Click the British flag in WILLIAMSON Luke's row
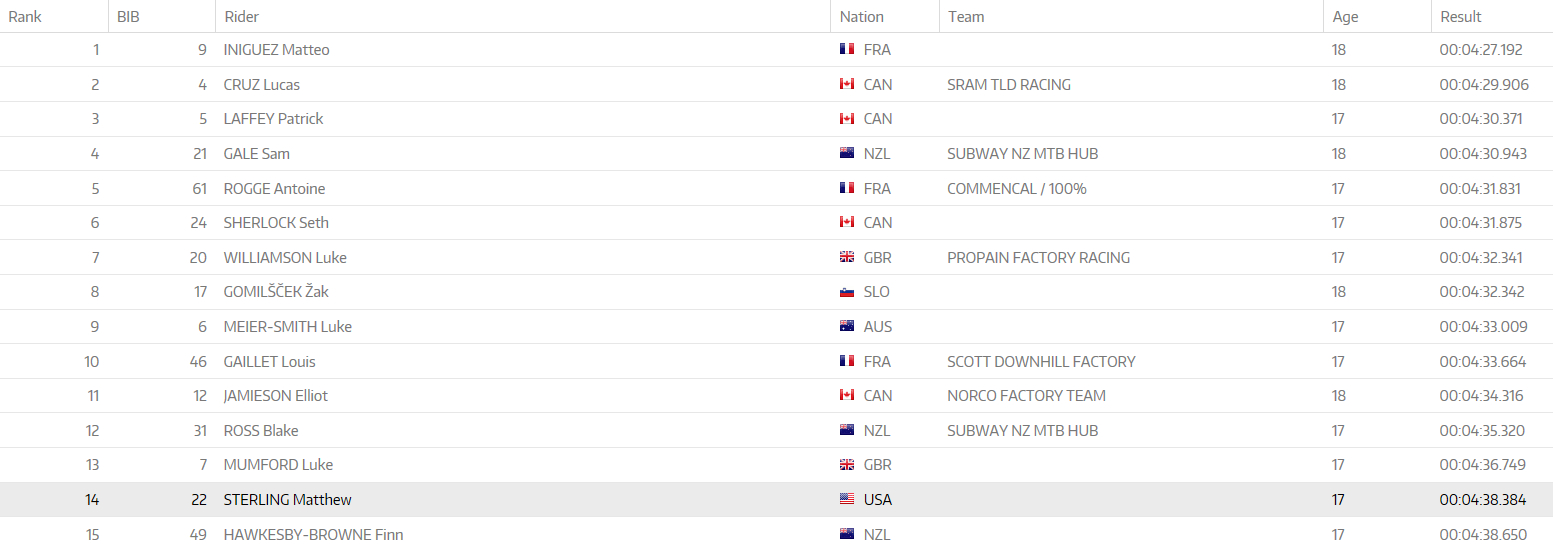 click(x=847, y=257)
